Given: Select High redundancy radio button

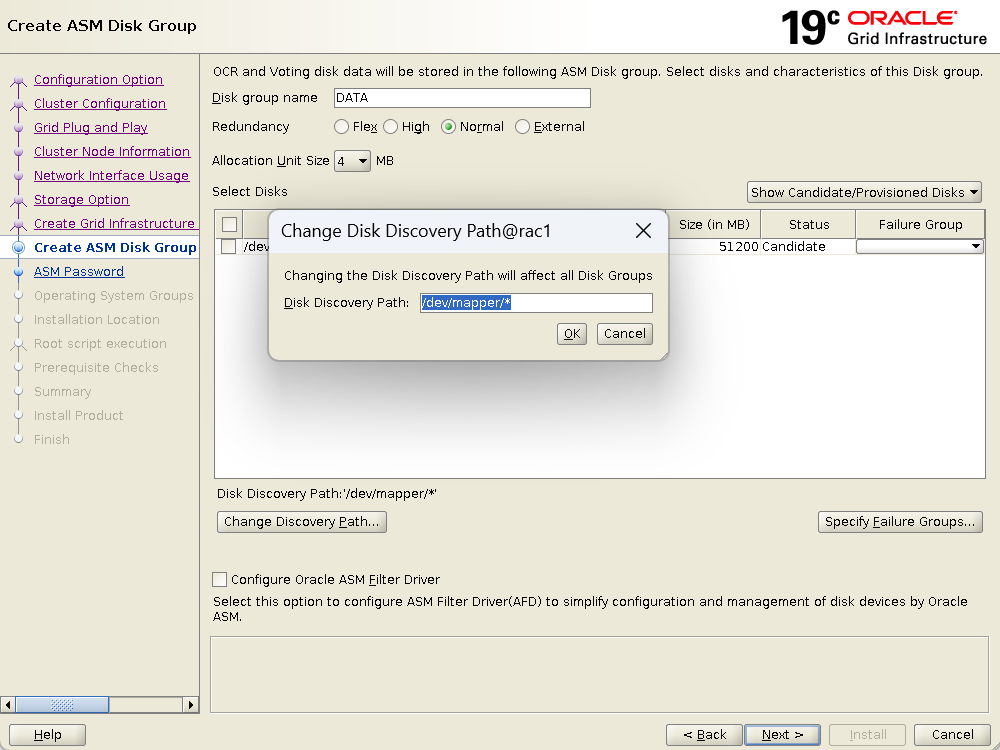Looking at the screenshot, I should (x=391, y=127).
